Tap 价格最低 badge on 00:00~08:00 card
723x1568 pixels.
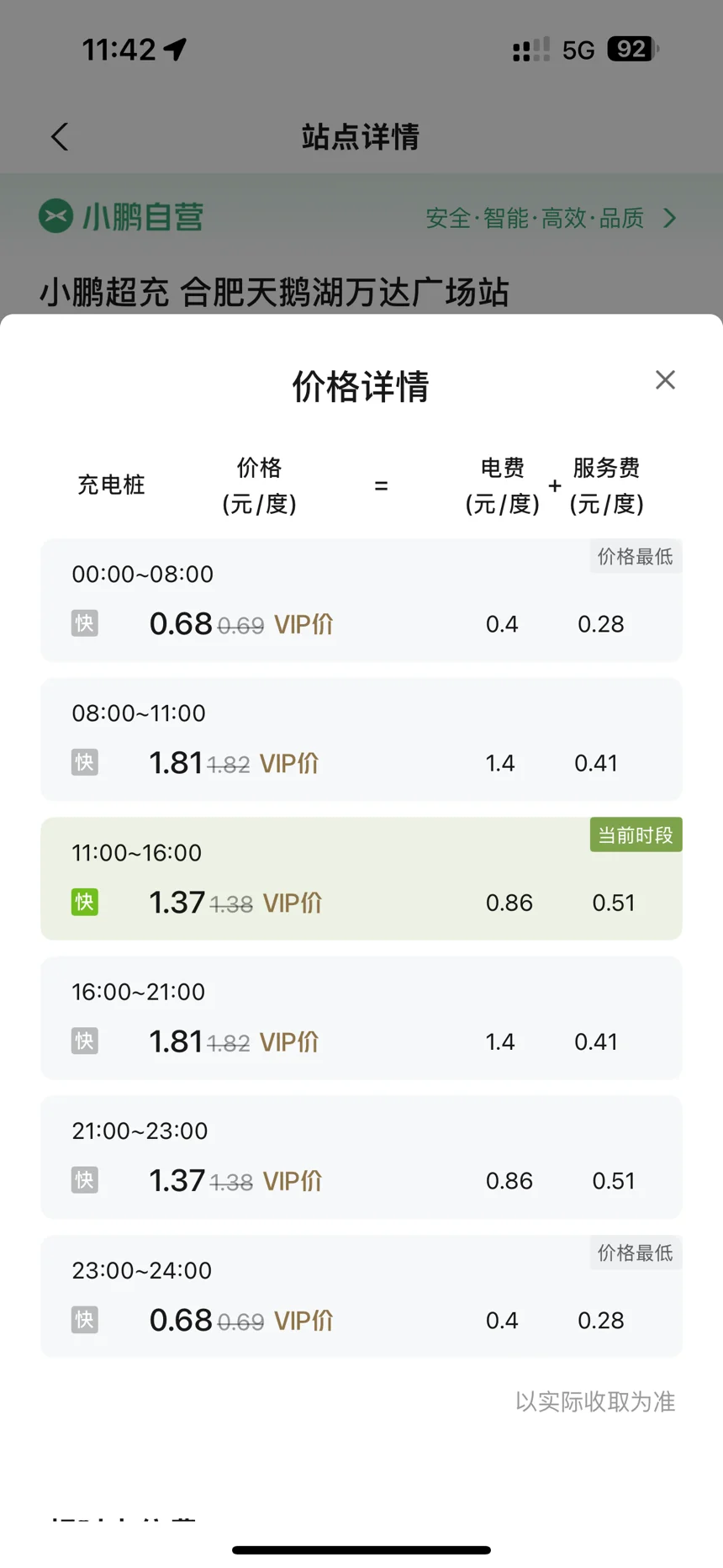[x=635, y=557]
